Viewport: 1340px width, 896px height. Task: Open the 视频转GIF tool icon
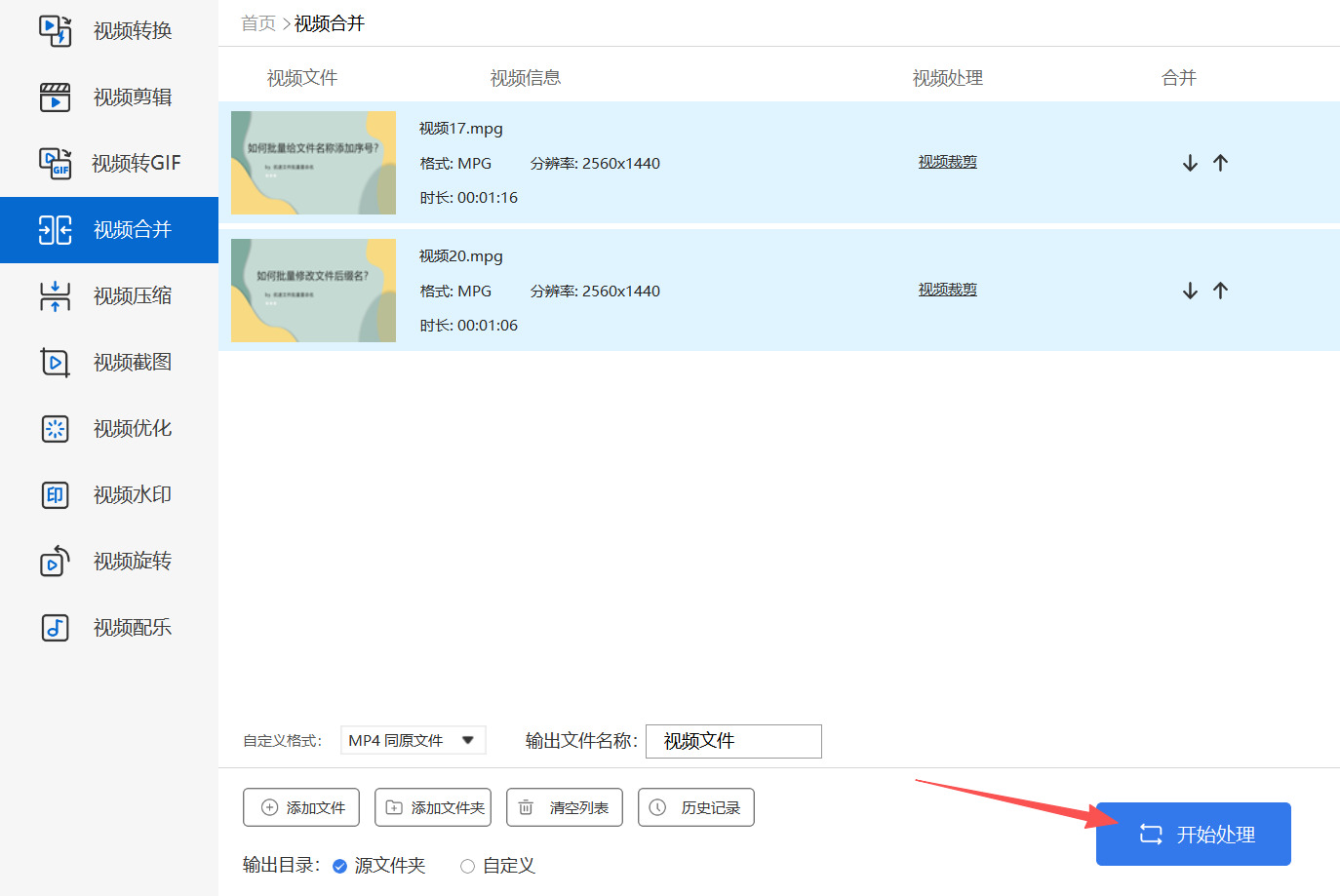coord(55,163)
